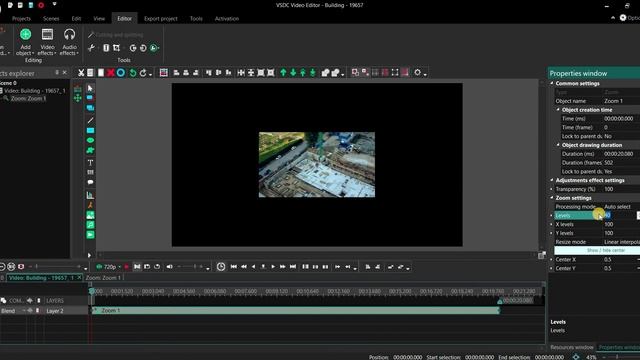Image resolution: width=640 pixels, height=360 pixels.
Task: Click the first green down-arrow order icon
Action: click(293, 73)
